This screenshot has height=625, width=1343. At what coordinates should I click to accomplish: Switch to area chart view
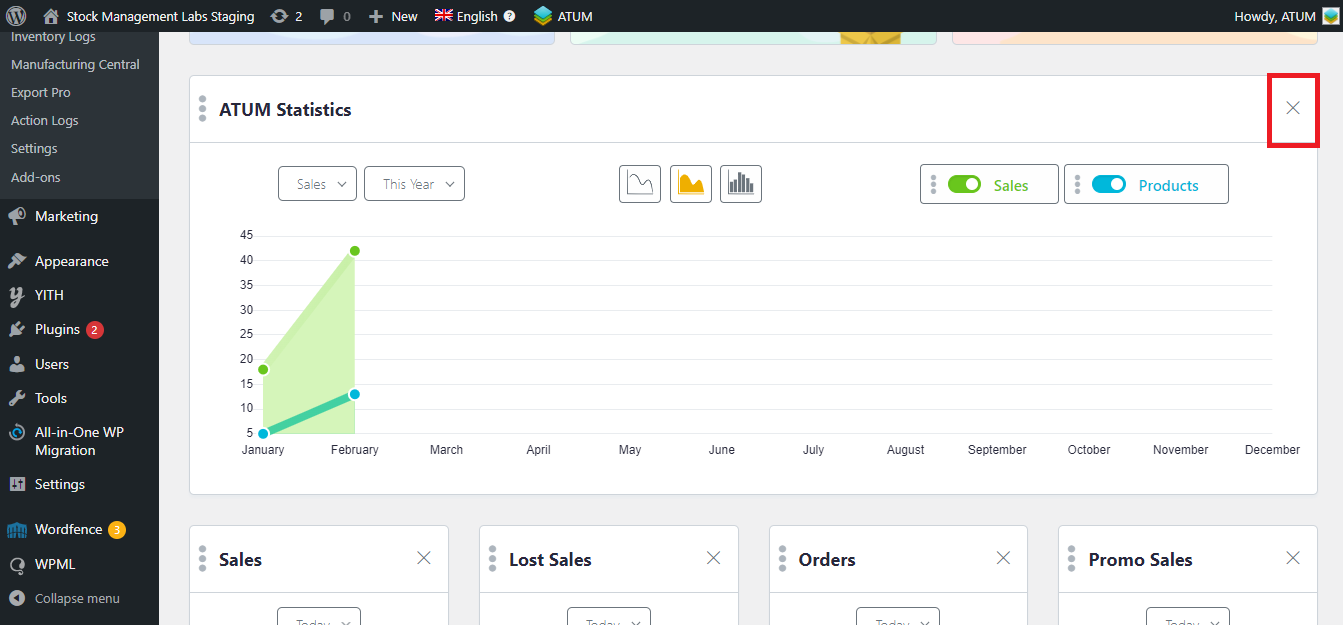click(691, 184)
